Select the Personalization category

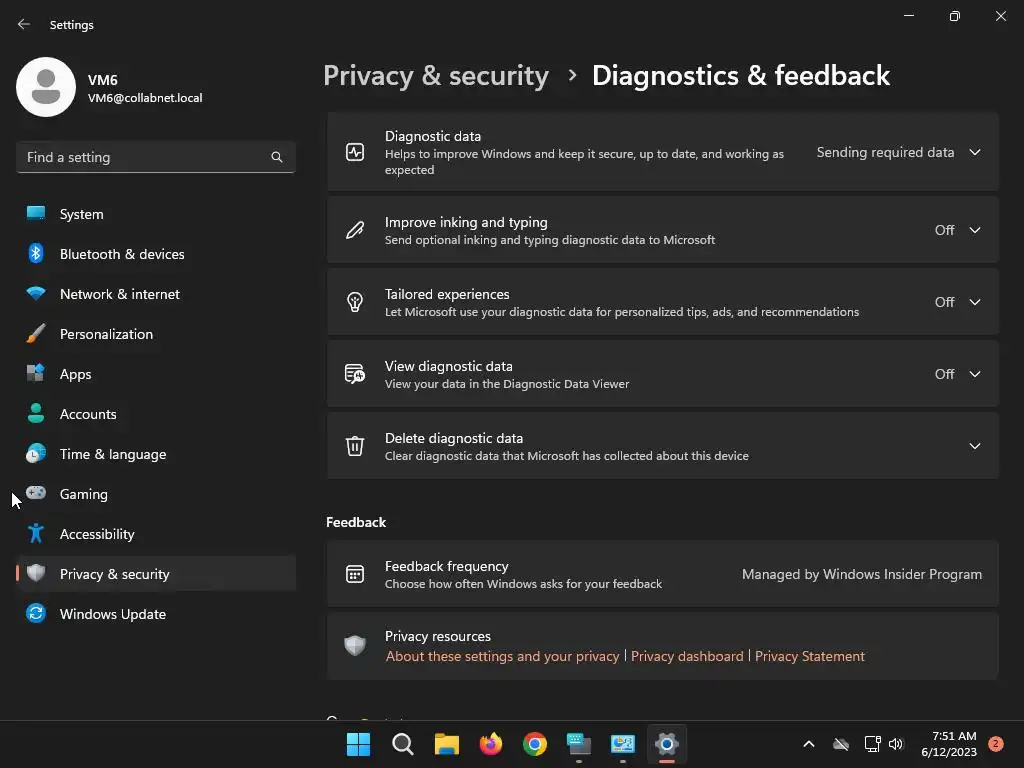coord(156,334)
